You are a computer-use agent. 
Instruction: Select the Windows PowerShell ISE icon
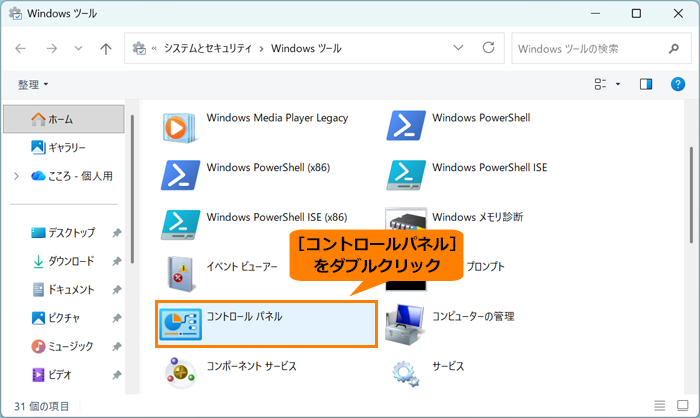pyautogui.click(x=401, y=174)
